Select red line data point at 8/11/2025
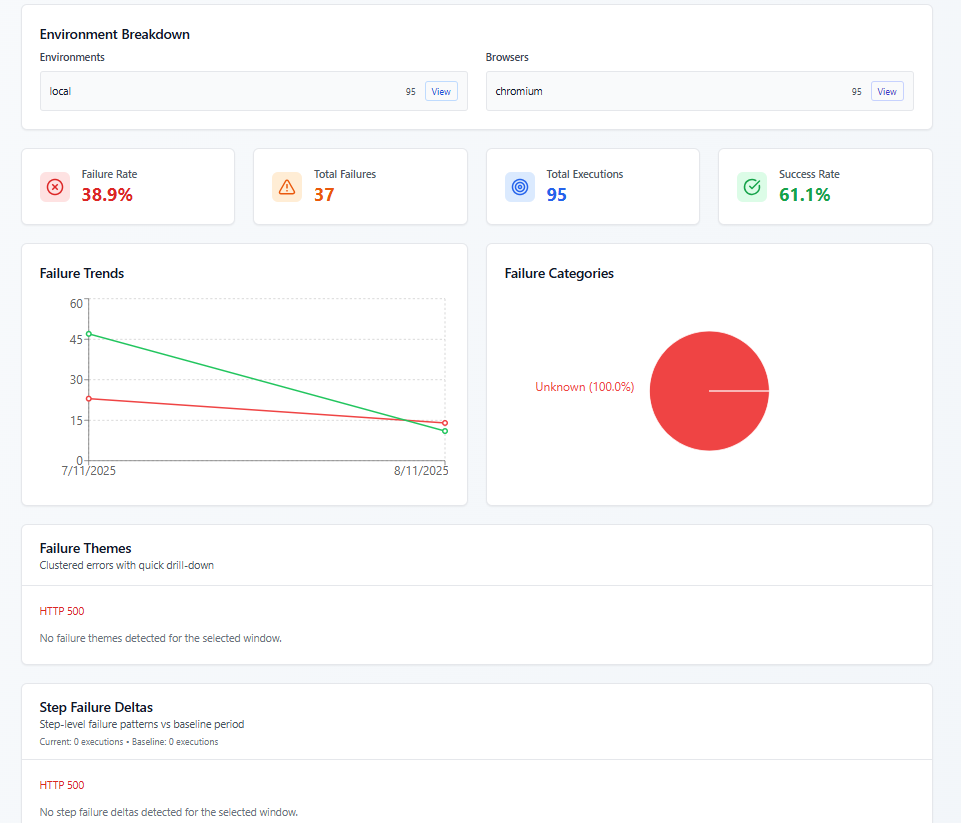This screenshot has height=823, width=961. 445,423
